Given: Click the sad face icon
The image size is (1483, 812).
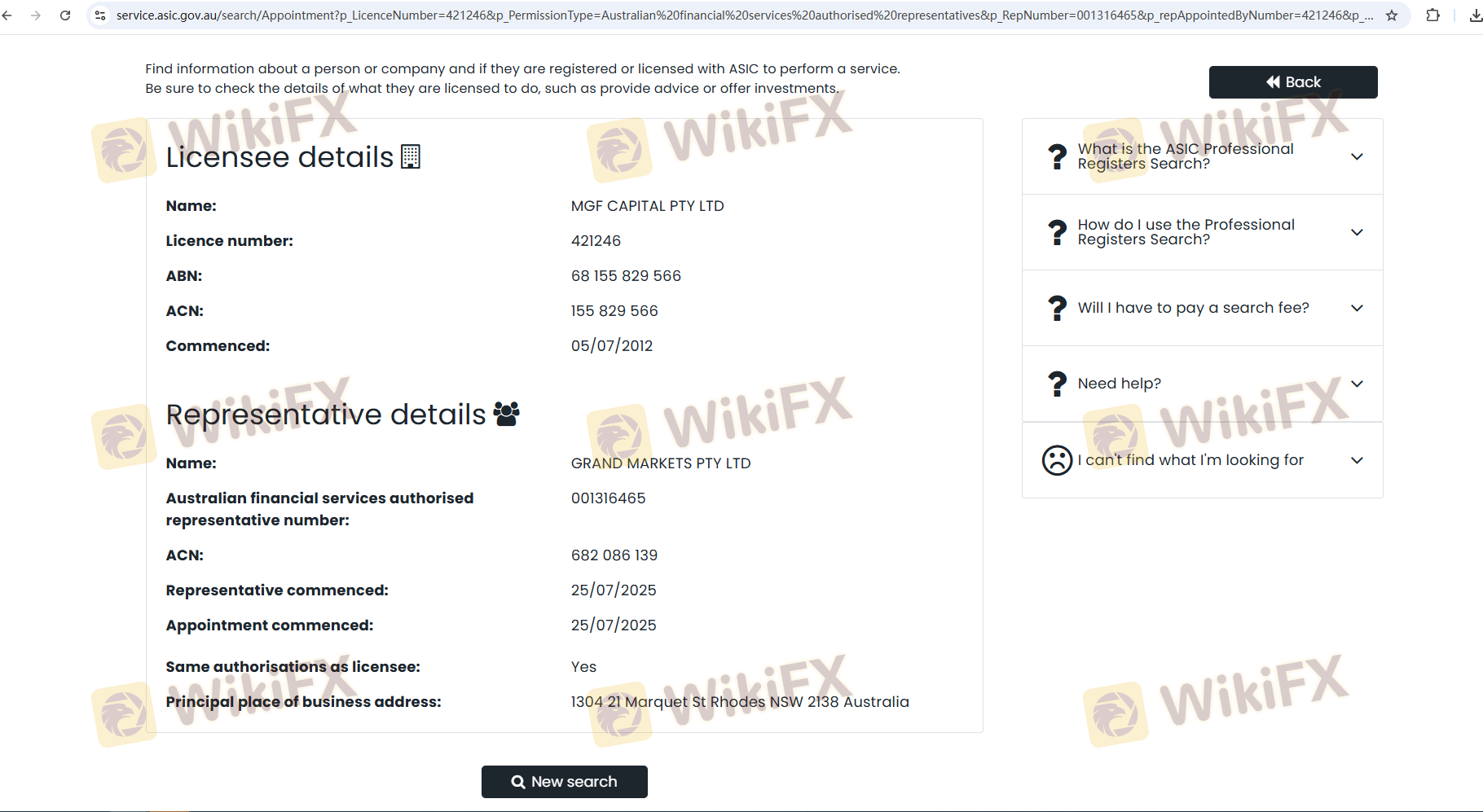Looking at the screenshot, I should pyautogui.click(x=1057, y=460).
